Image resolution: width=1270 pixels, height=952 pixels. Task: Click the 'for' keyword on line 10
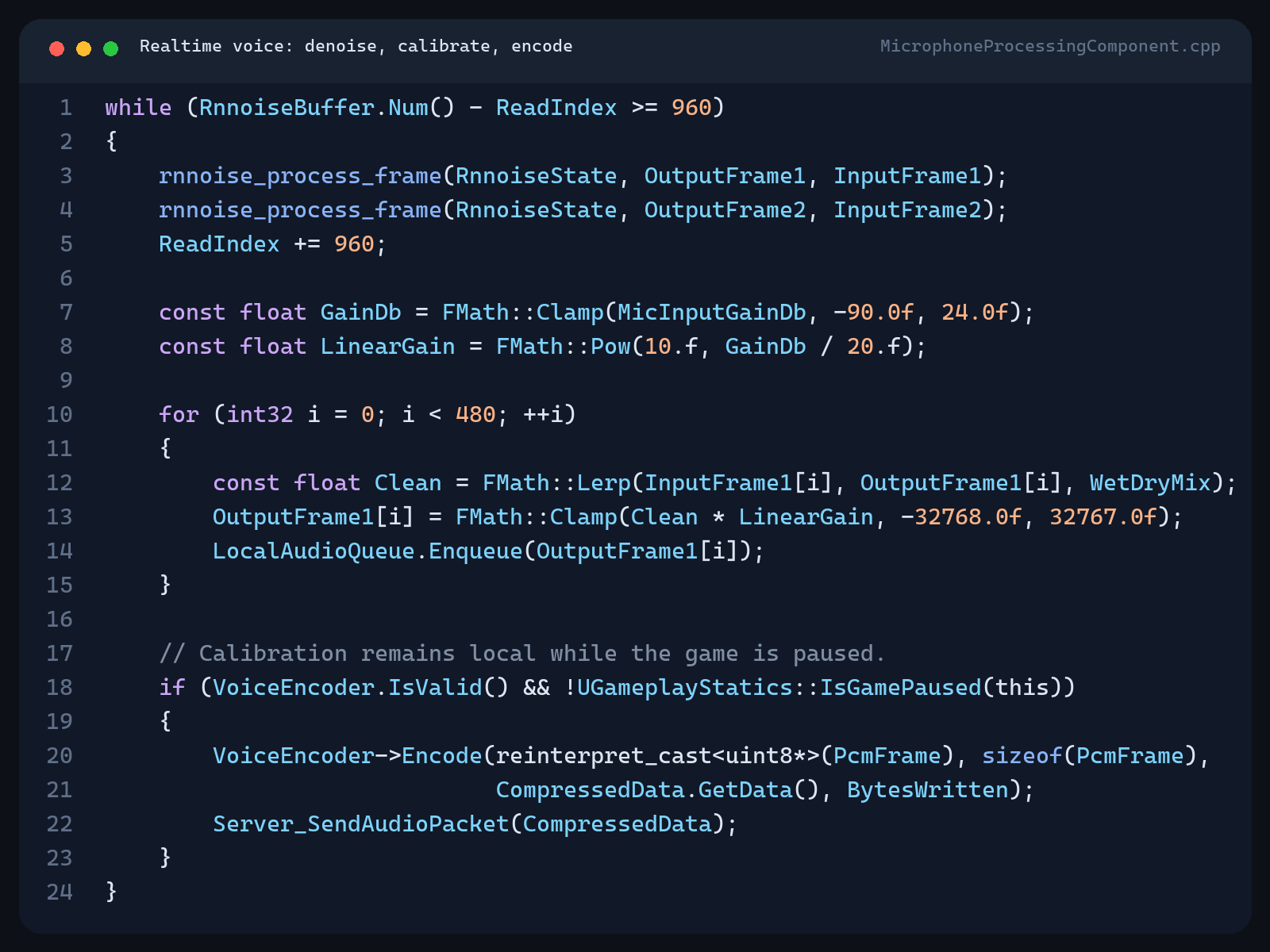(179, 414)
